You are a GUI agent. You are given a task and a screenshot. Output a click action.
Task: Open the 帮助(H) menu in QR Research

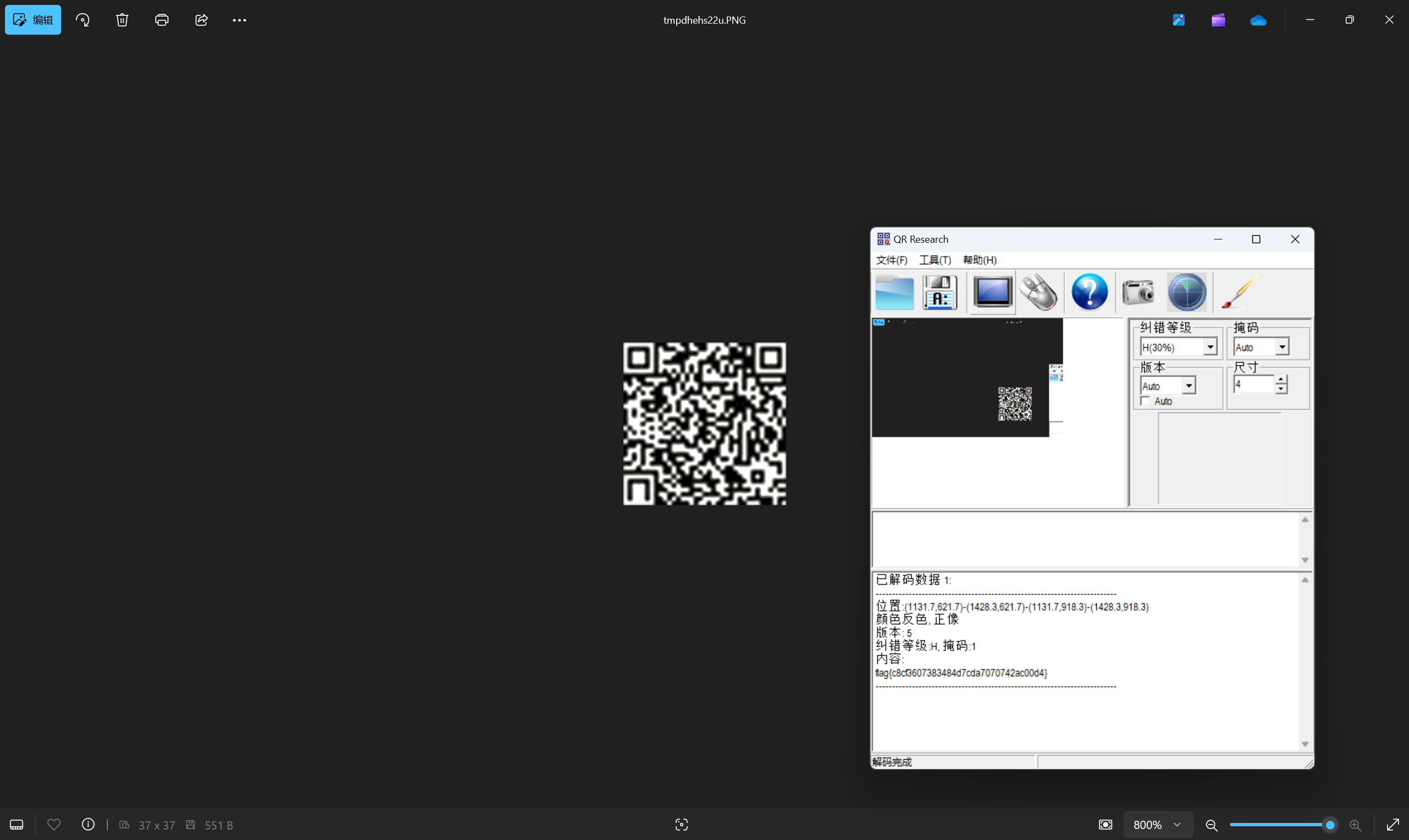(980, 260)
